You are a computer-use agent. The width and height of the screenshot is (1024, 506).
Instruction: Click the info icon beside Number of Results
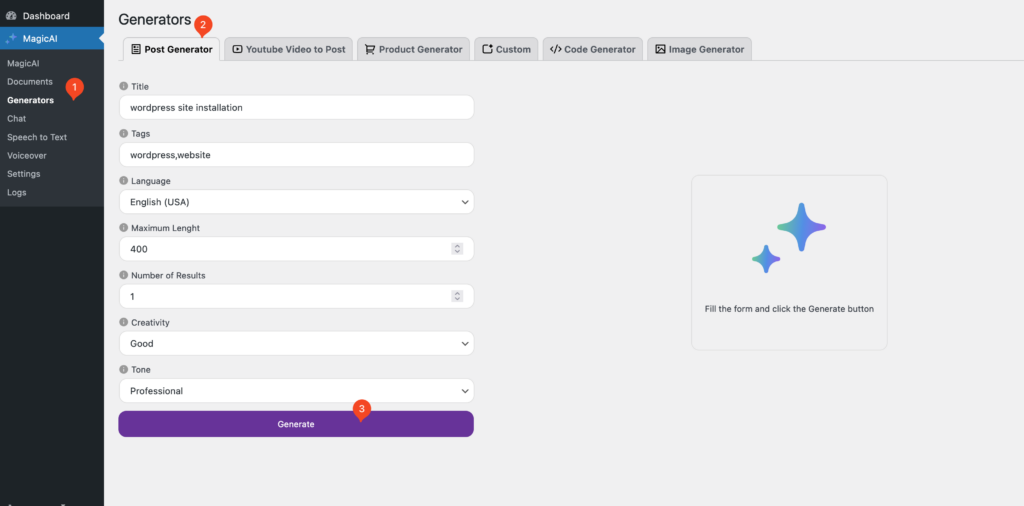pyautogui.click(x=124, y=276)
